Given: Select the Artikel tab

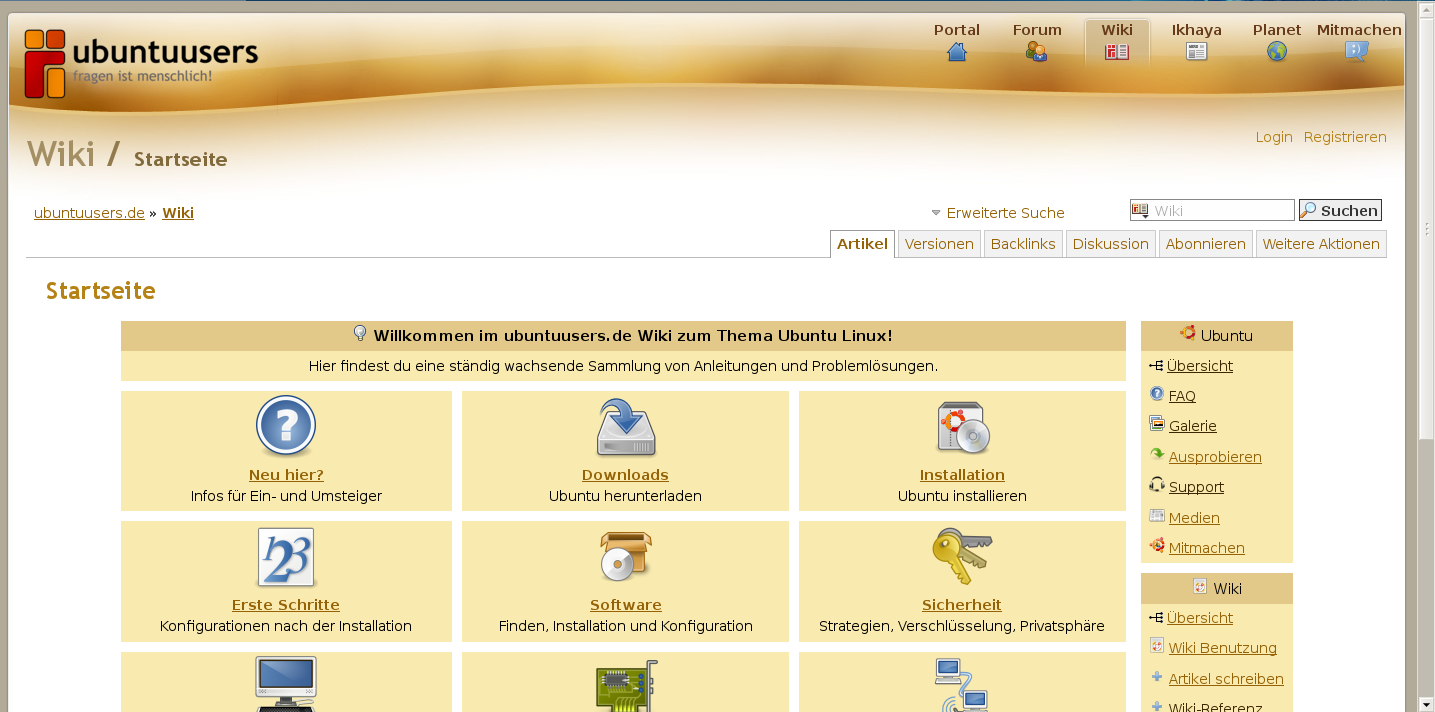Looking at the screenshot, I should tap(862, 244).
